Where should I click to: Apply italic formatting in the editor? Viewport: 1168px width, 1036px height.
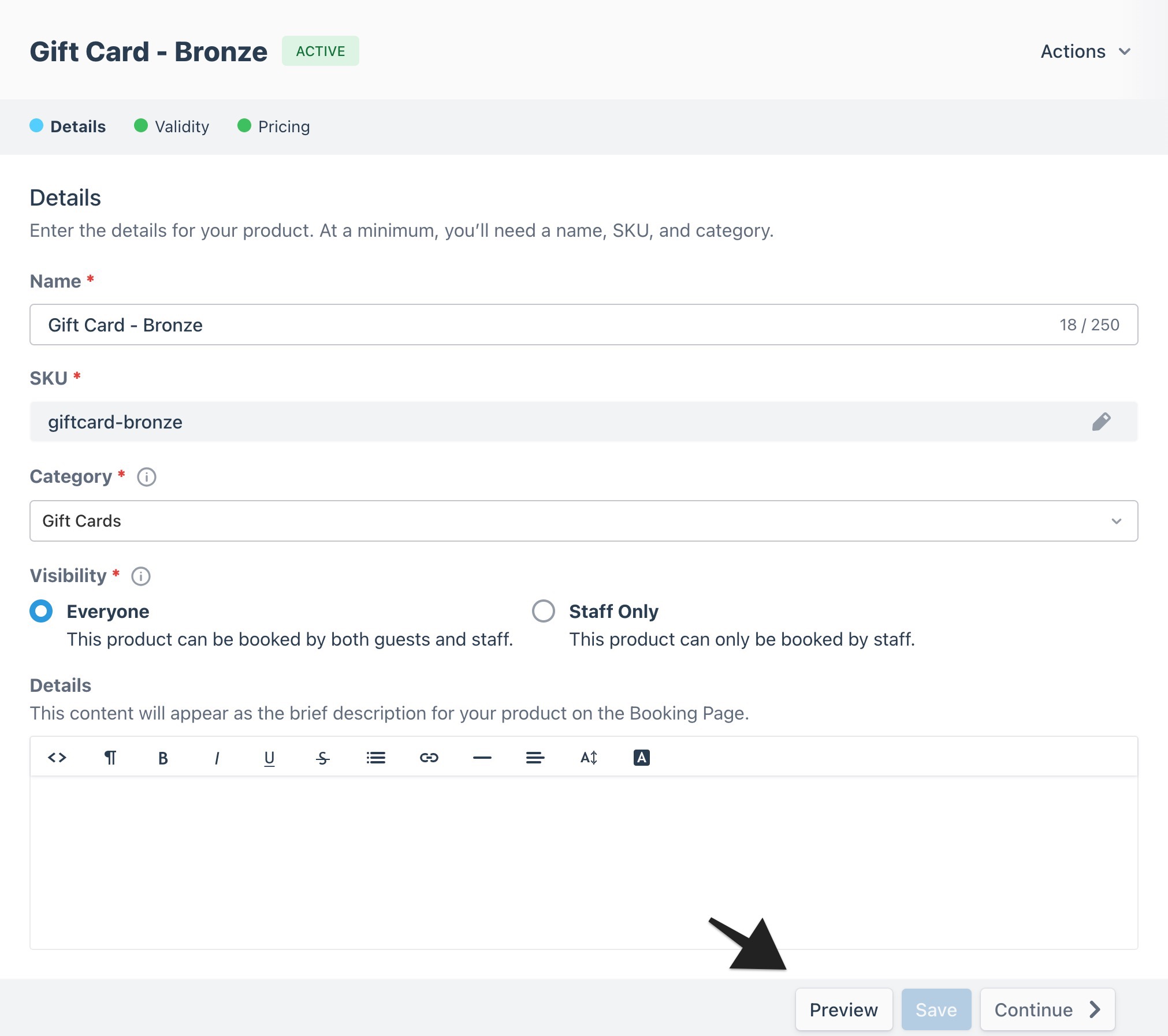(217, 758)
